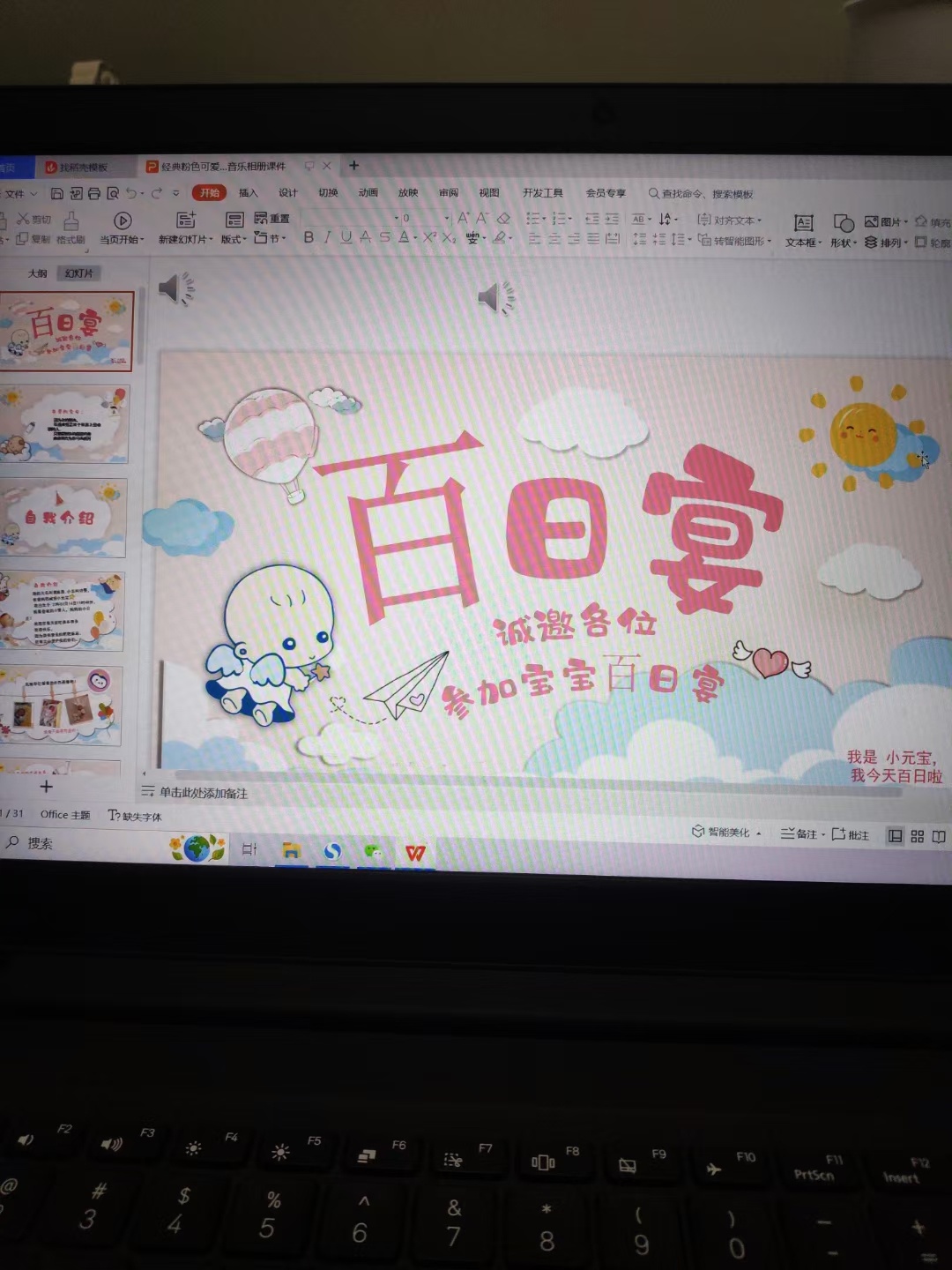Open the 插入 ribbon tab

coord(249,193)
